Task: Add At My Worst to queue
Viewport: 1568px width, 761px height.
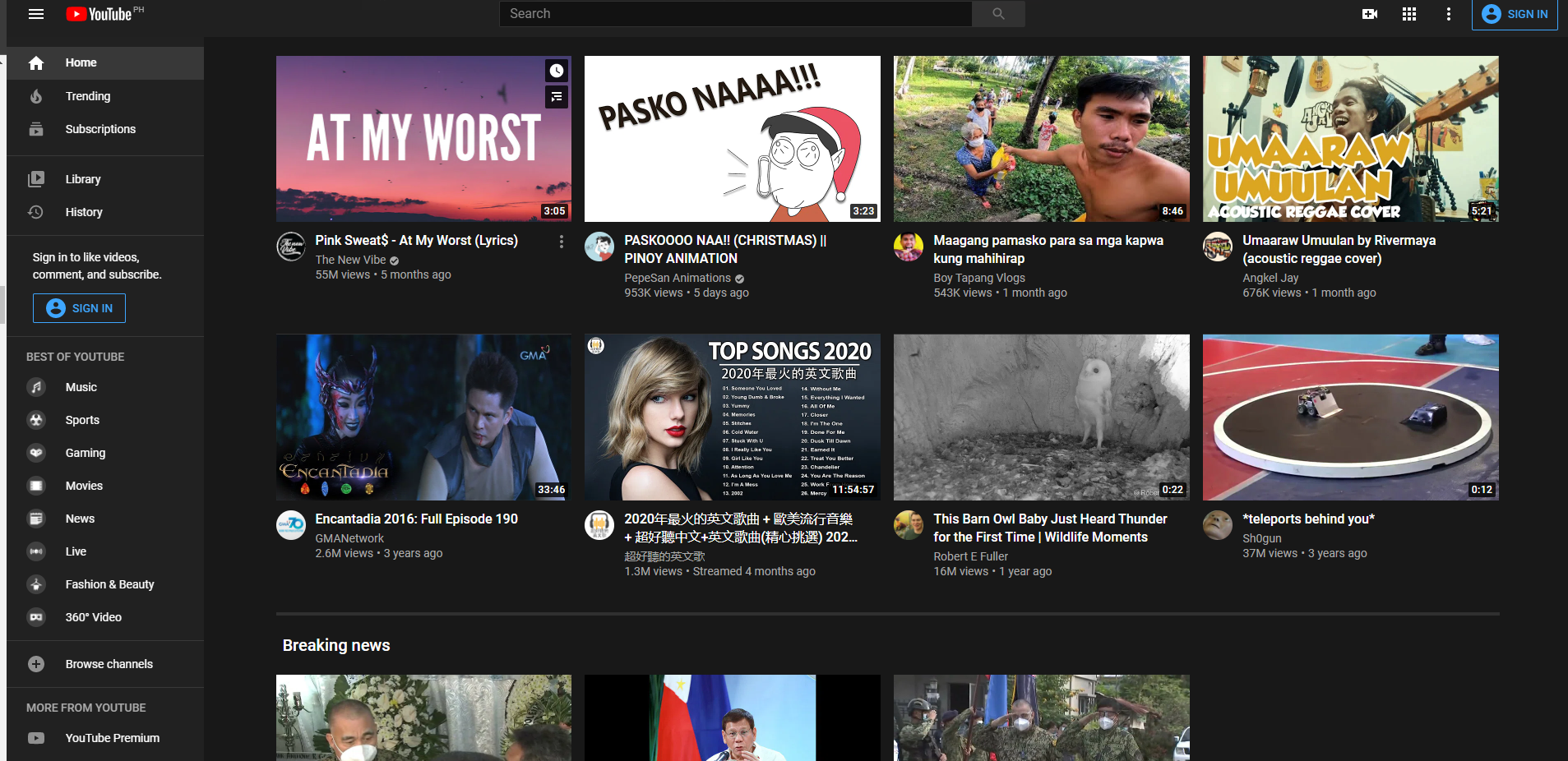Action: tap(557, 97)
